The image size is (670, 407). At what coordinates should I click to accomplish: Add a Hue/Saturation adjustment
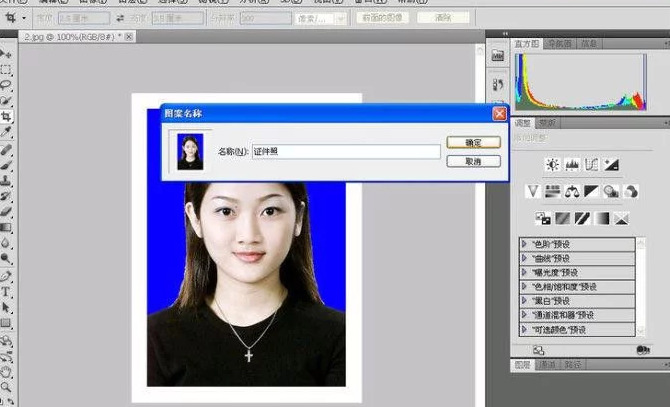pos(552,191)
